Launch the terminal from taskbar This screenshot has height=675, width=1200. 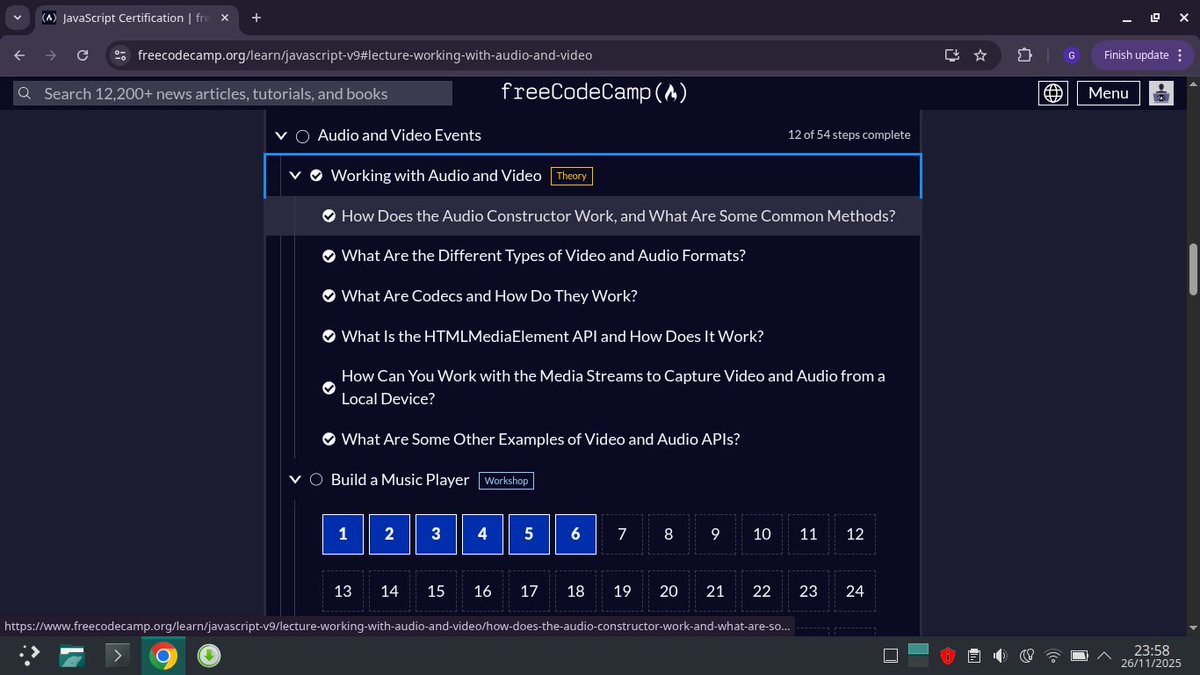[x=118, y=656]
